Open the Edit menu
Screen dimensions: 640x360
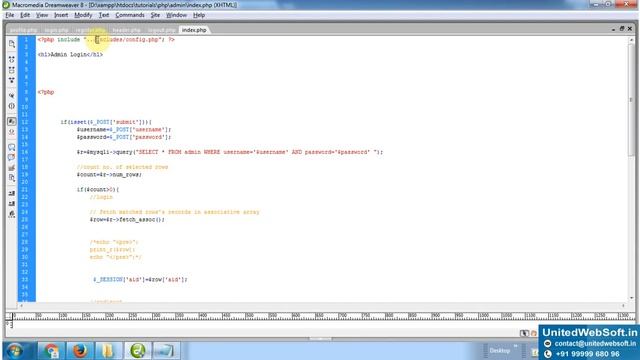[x=25, y=15]
